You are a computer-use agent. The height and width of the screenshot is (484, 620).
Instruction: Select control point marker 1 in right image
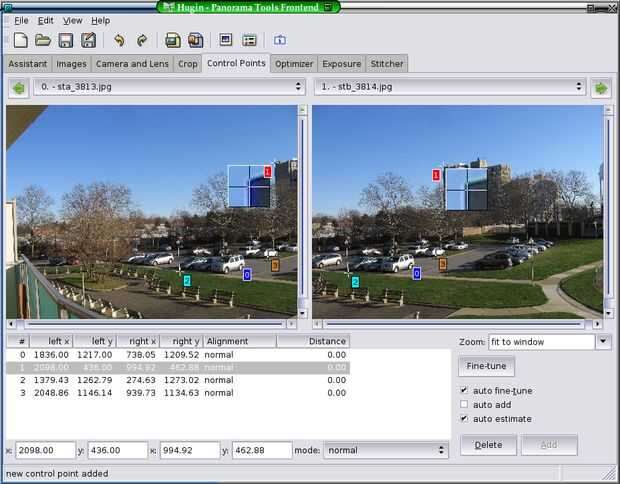click(x=436, y=175)
